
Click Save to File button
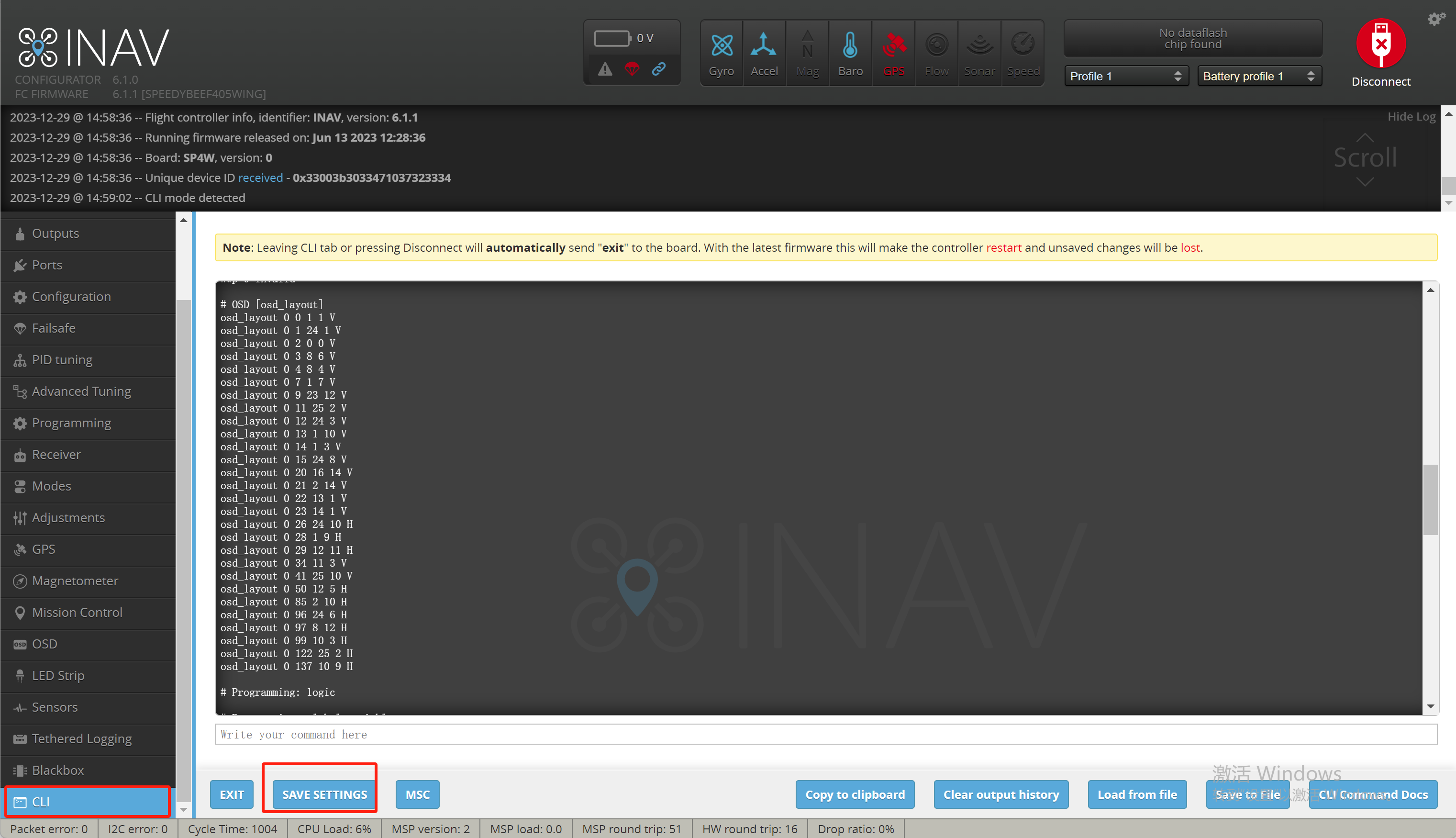pyautogui.click(x=1248, y=794)
